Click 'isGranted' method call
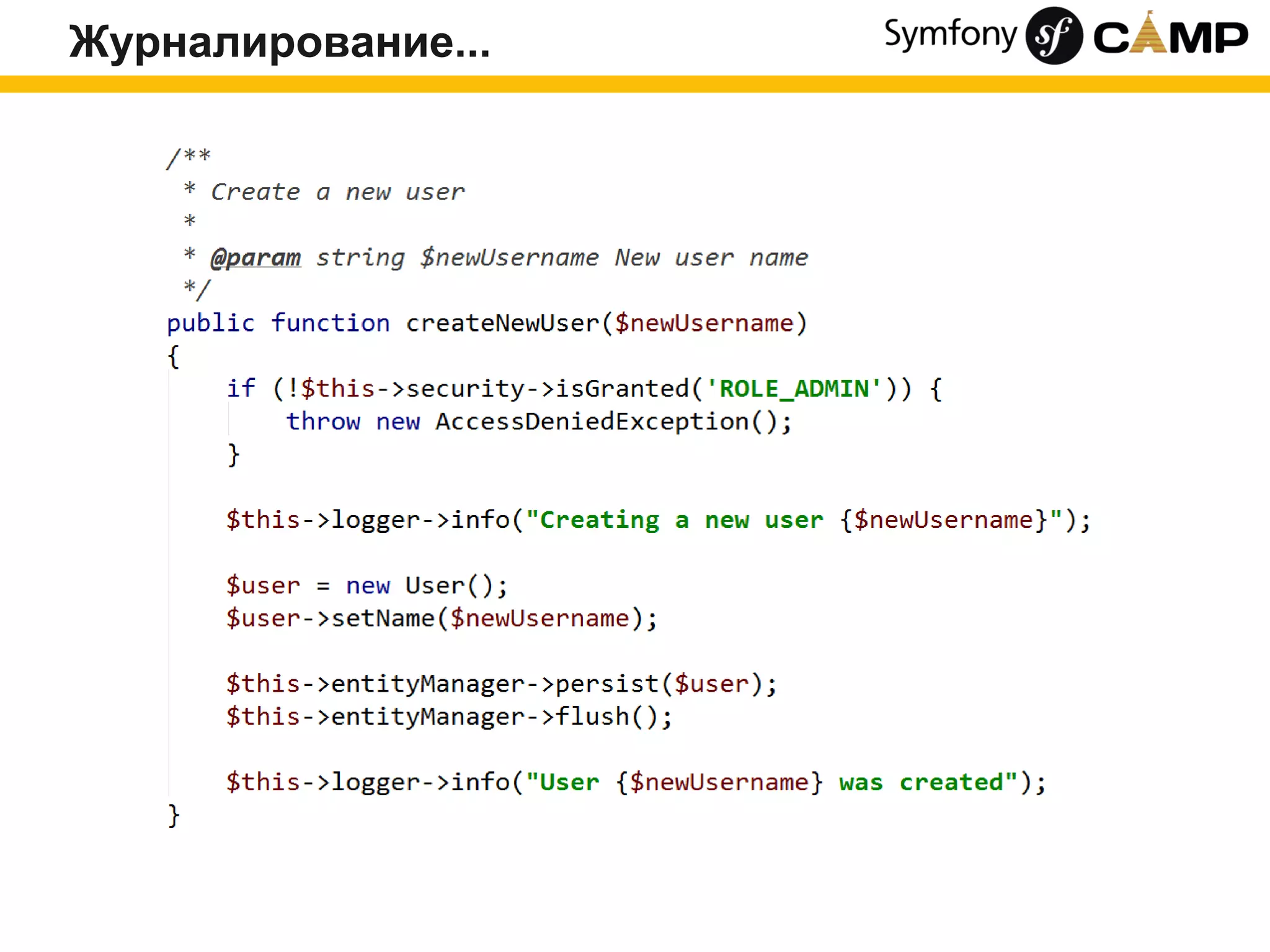Image resolution: width=1270 pixels, height=952 pixels. [622, 389]
